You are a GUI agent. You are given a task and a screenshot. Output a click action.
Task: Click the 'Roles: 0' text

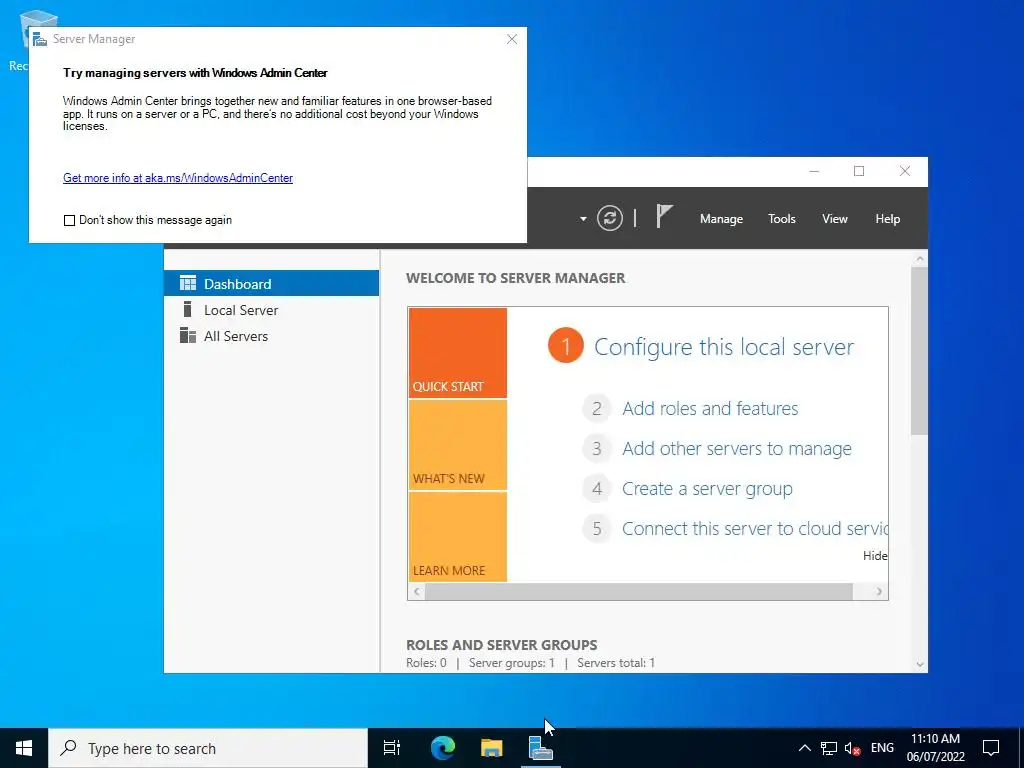point(426,663)
